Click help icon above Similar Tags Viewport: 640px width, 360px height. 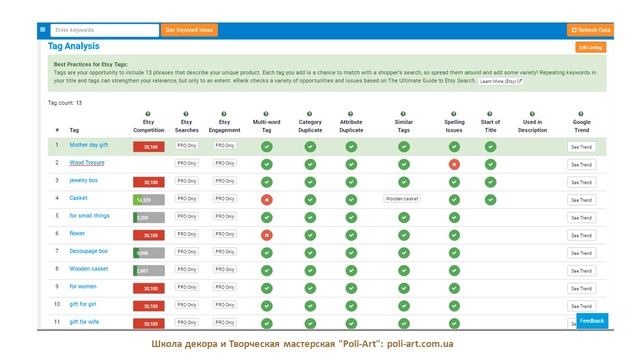coord(403,114)
